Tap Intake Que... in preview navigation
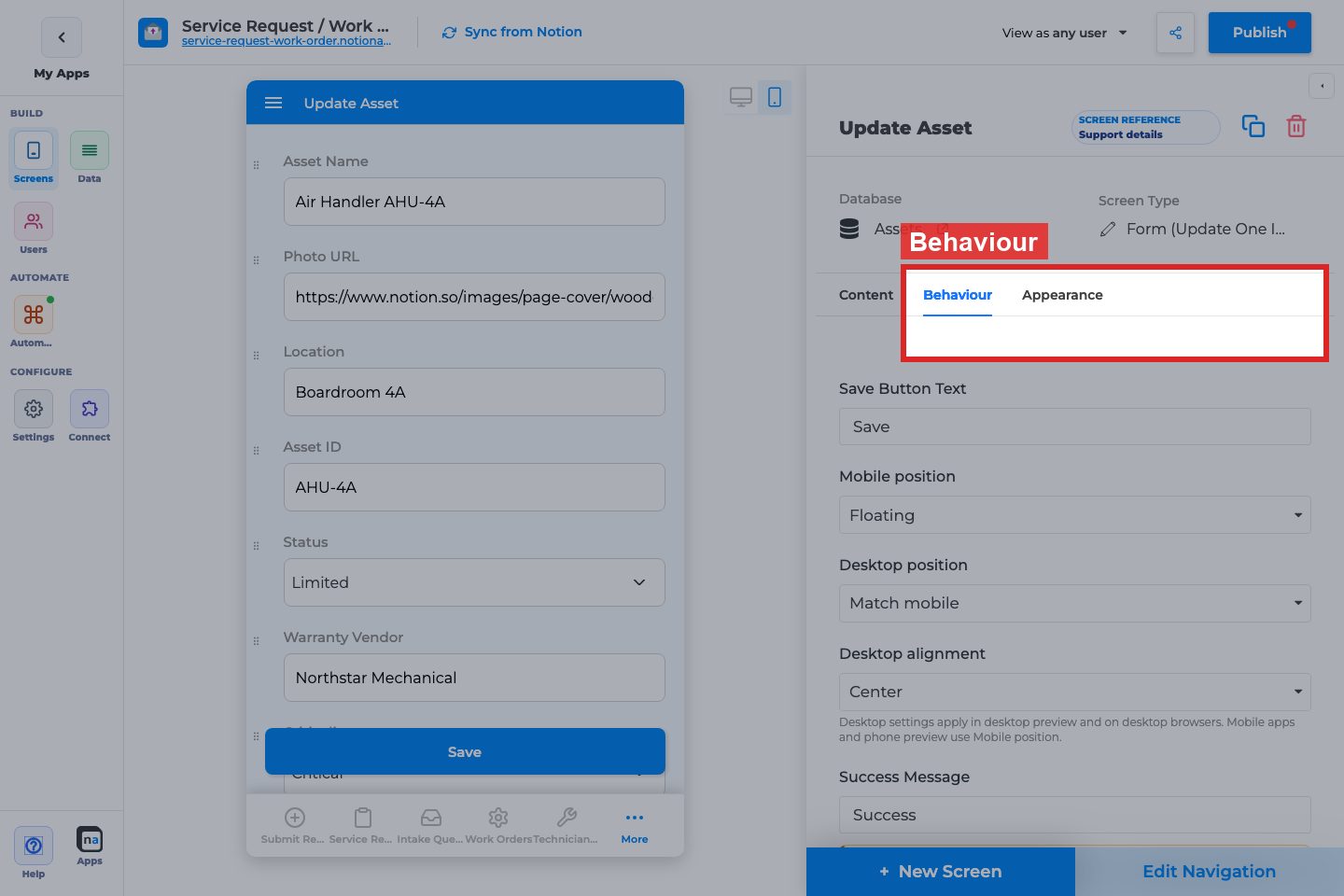Image resolution: width=1344 pixels, height=896 pixels. point(430,827)
